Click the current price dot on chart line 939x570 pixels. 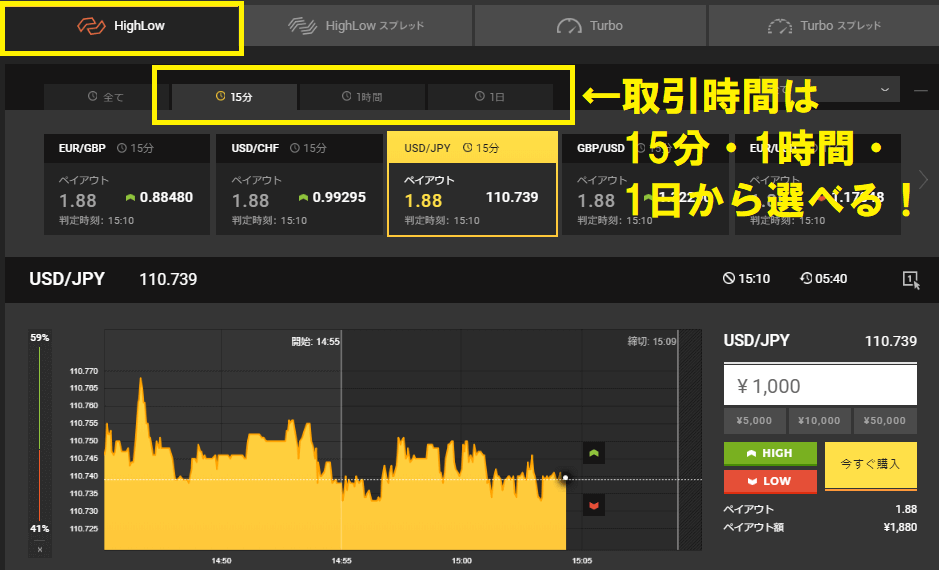click(566, 478)
